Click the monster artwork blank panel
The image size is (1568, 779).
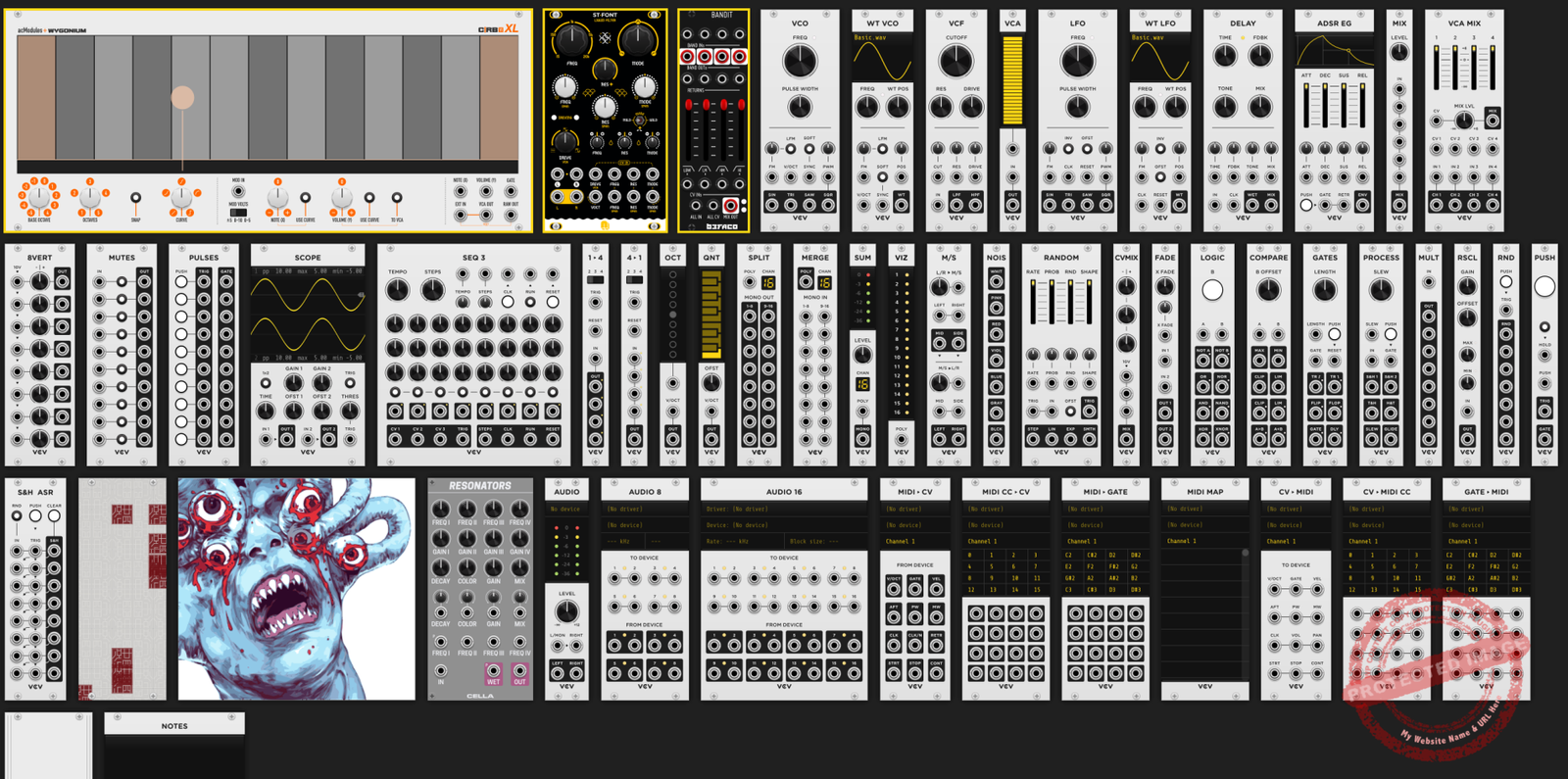coord(296,589)
